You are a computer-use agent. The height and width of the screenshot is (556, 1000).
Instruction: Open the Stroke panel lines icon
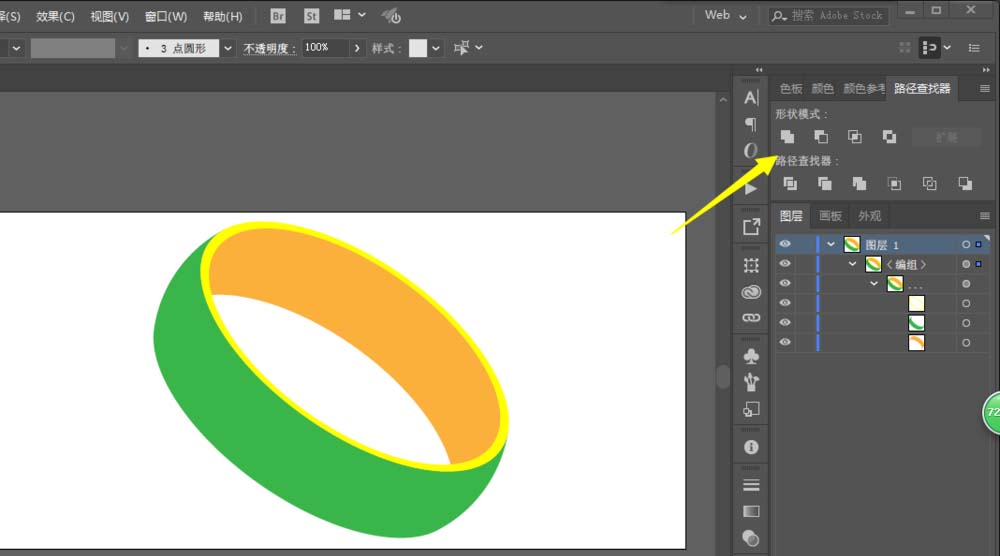[x=751, y=485]
